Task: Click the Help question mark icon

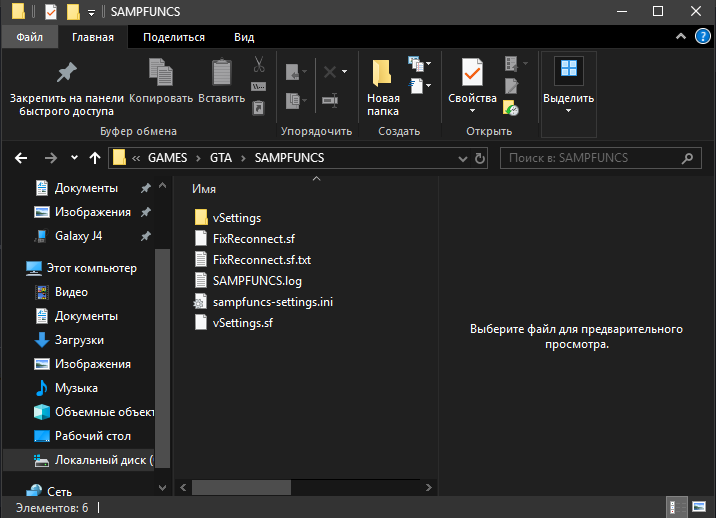Action: [x=702, y=37]
